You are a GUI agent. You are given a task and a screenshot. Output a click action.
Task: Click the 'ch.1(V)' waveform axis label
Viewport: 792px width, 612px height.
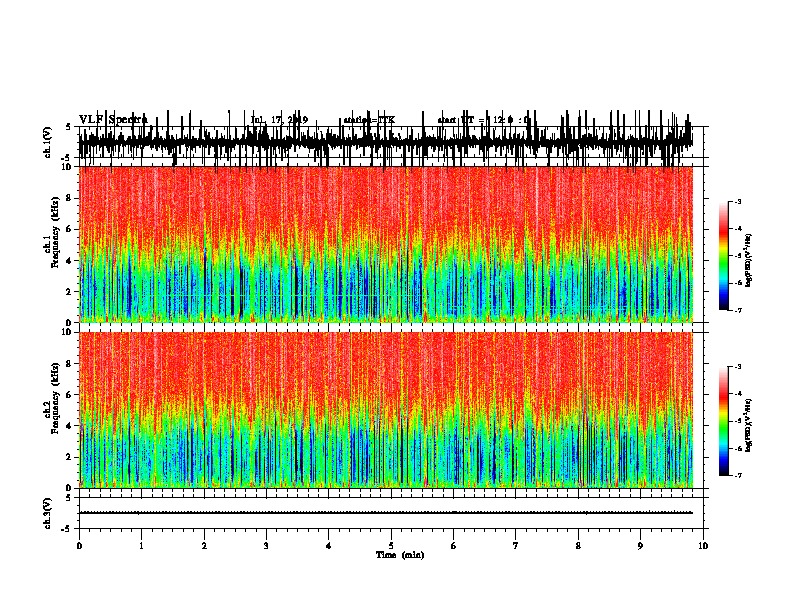(47, 142)
